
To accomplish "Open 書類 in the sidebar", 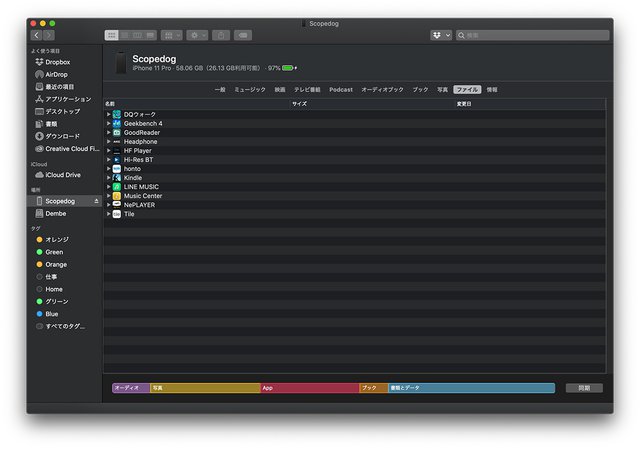I will 51,124.
